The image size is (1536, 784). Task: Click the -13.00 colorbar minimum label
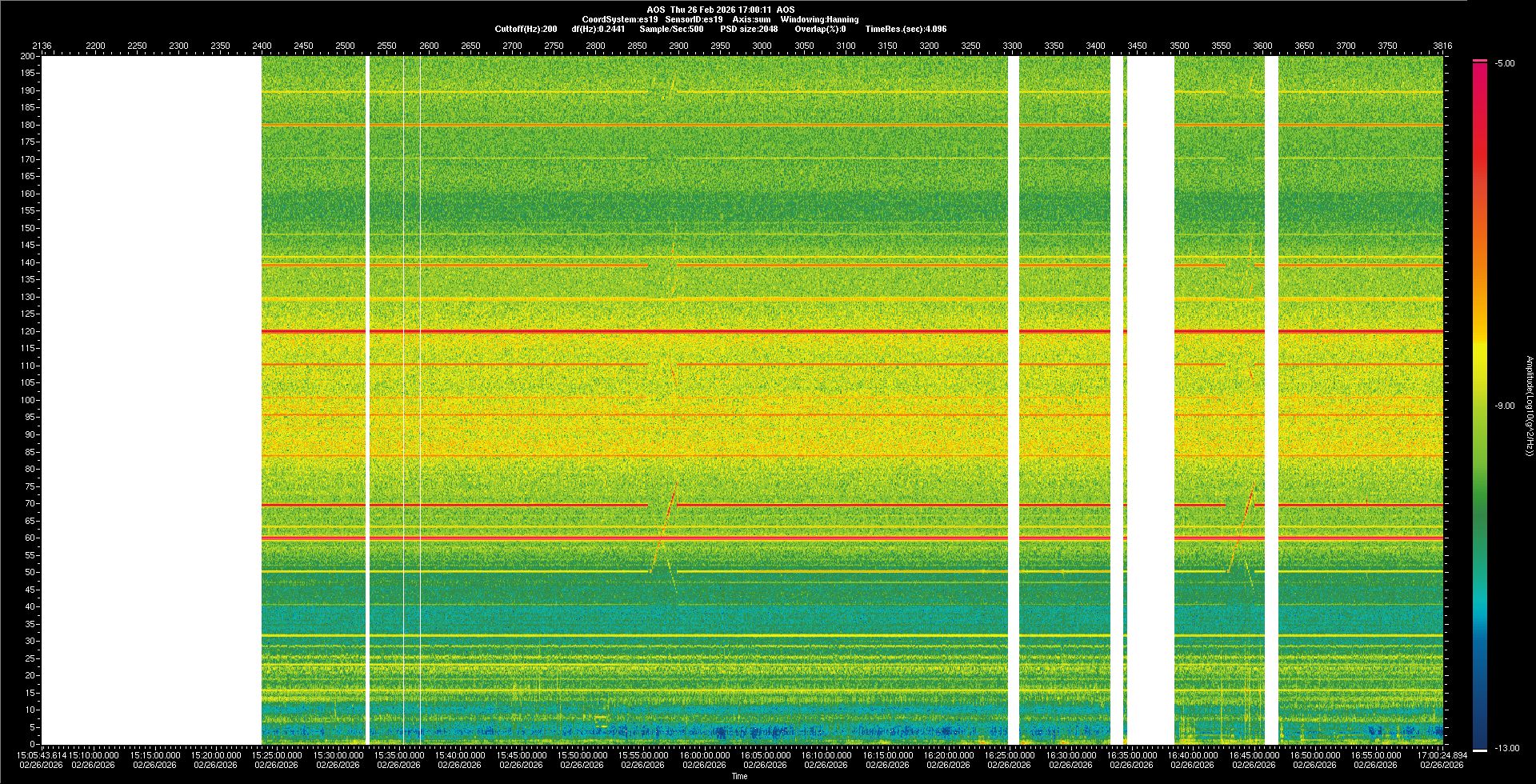click(1507, 749)
